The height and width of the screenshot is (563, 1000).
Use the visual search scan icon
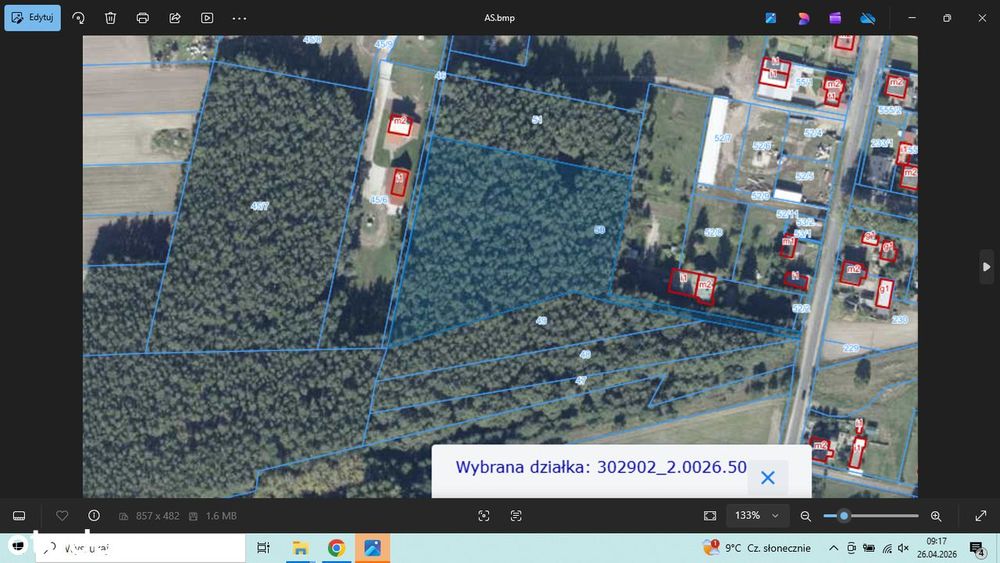click(484, 515)
